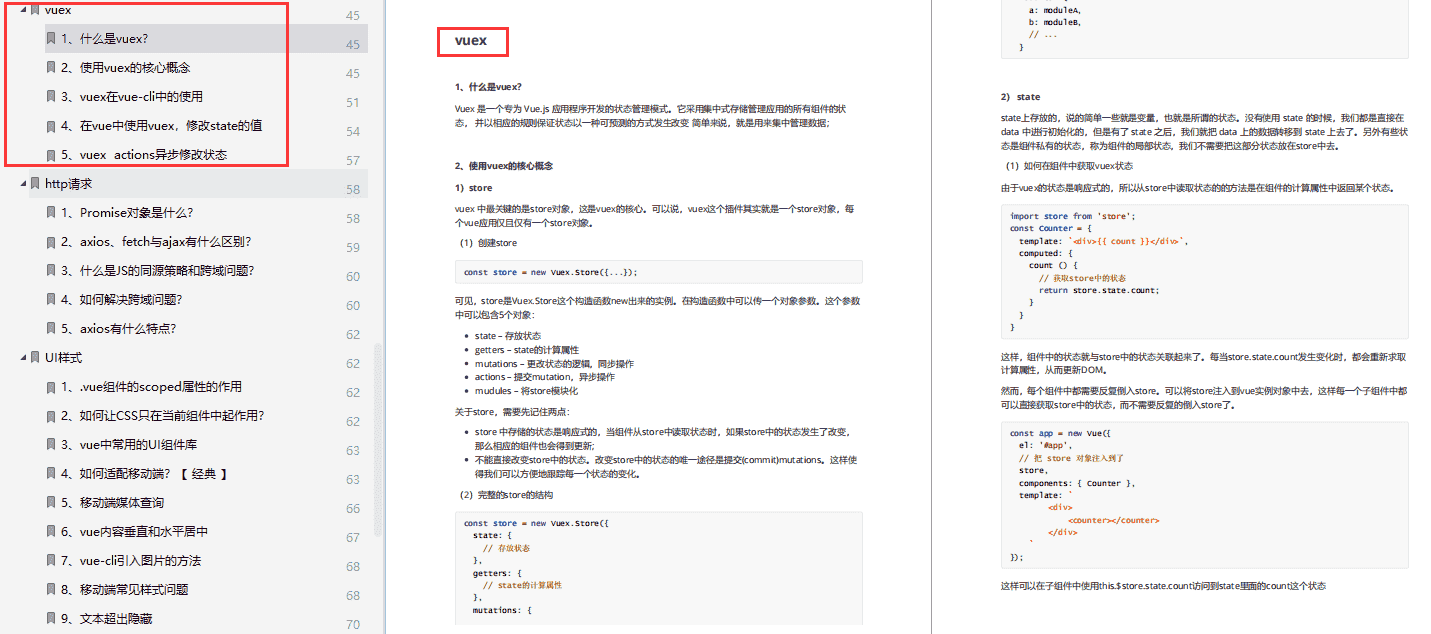Click bookmark icon for 2、axios、fetch与ajax有什么区别?

pos(51,242)
